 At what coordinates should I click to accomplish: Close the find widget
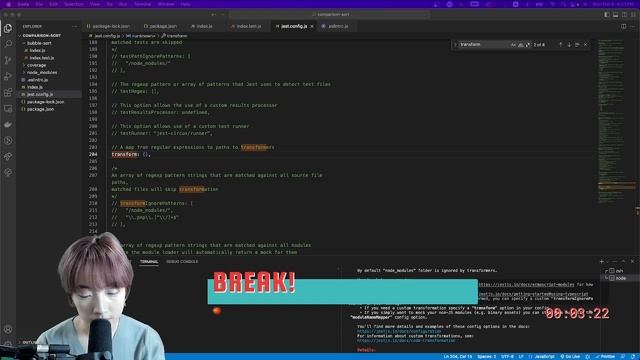586,44
